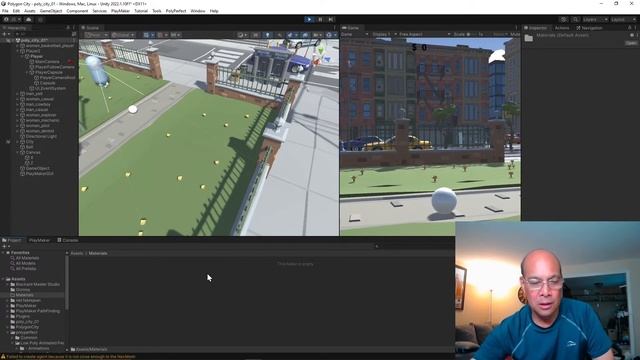Screen dimensions: 640x360
Task: Open the Layout dropdown
Action: (623, 19)
